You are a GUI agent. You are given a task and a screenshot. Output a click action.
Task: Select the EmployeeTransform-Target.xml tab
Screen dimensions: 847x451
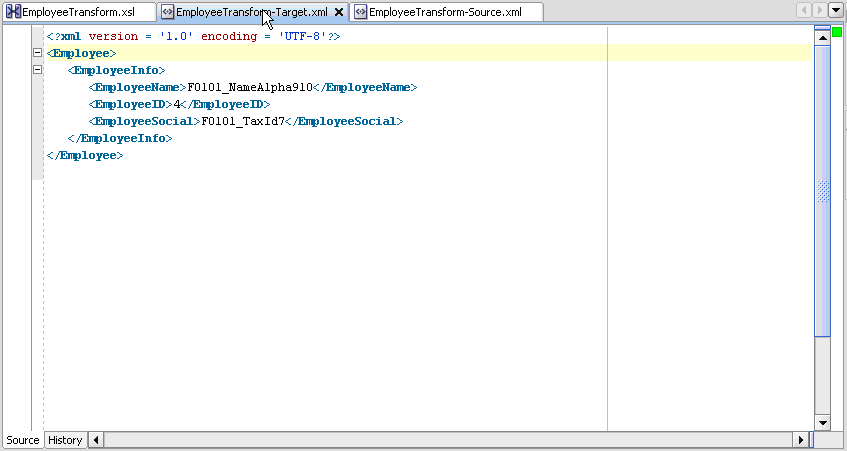252,12
